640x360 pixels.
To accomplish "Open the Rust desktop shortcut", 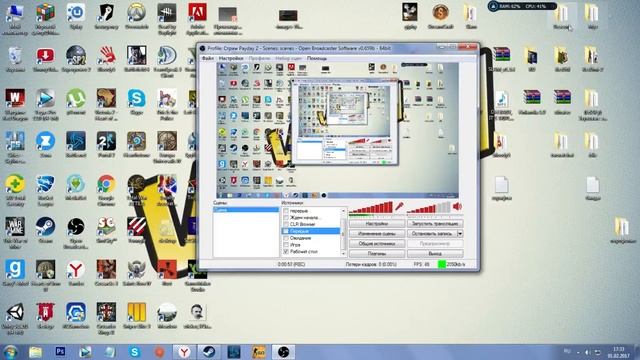I will [x=167, y=273].
